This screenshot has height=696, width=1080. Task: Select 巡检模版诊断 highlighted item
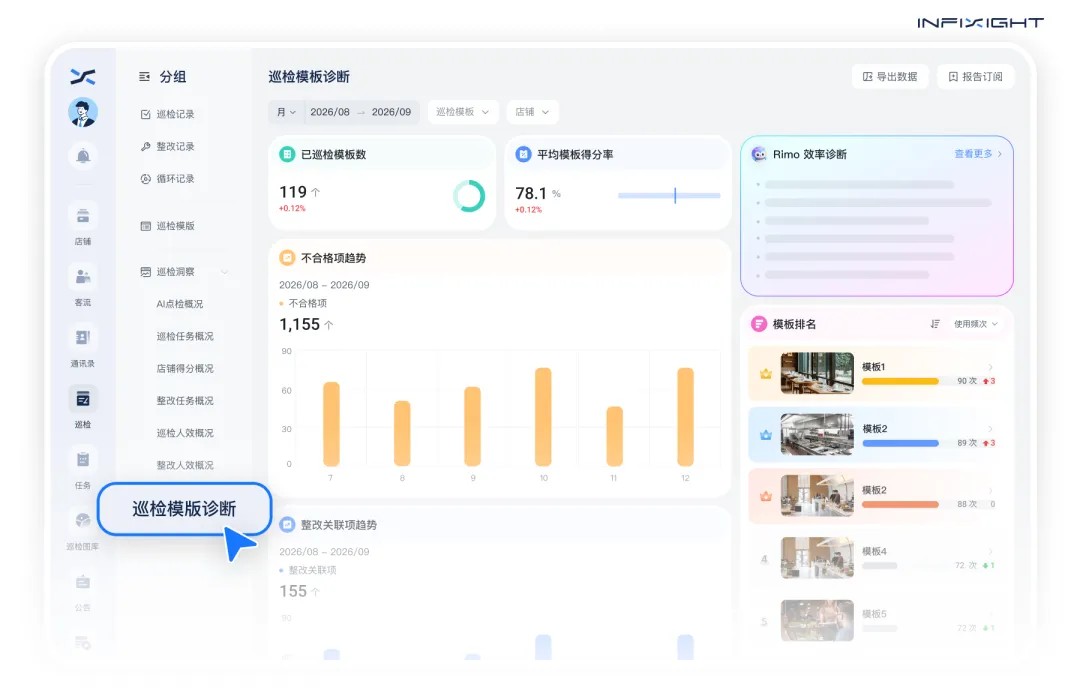(x=184, y=509)
